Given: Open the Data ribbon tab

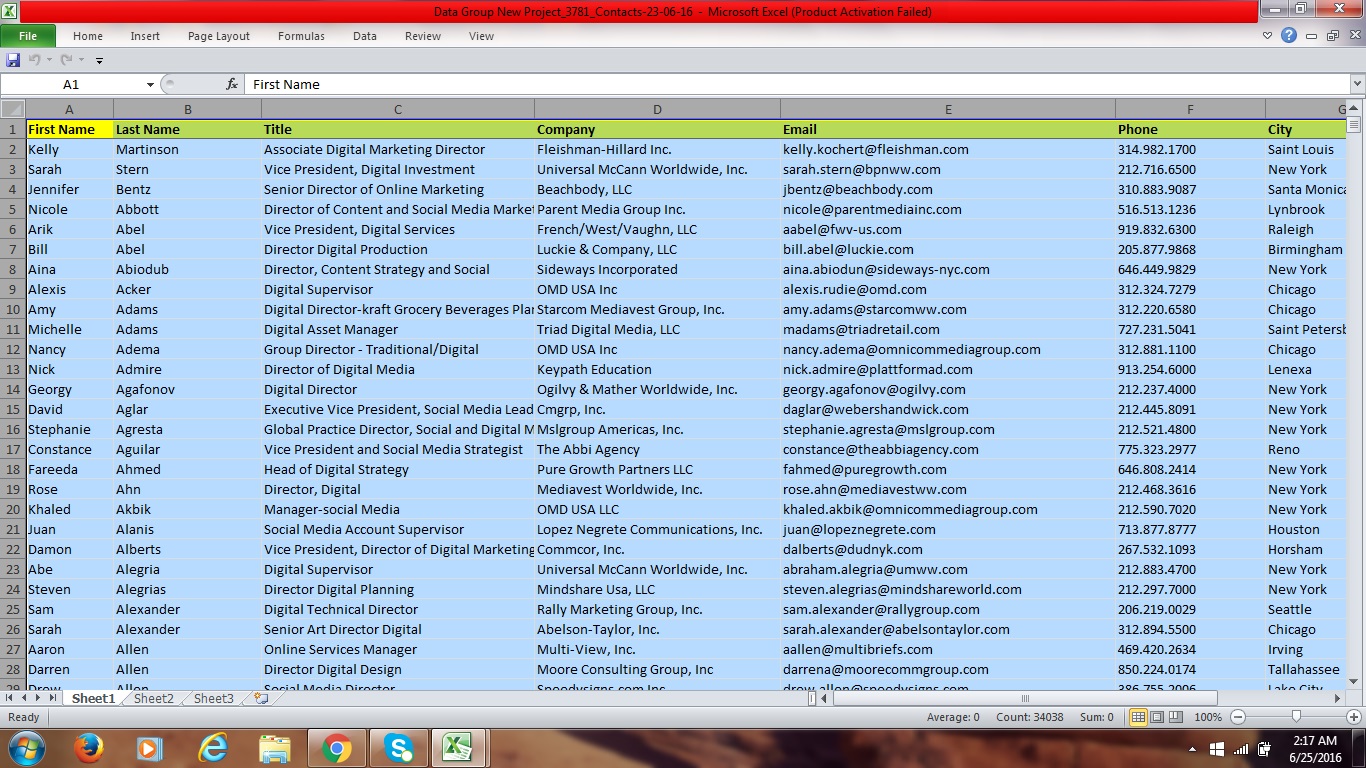Looking at the screenshot, I should [365, 36].
